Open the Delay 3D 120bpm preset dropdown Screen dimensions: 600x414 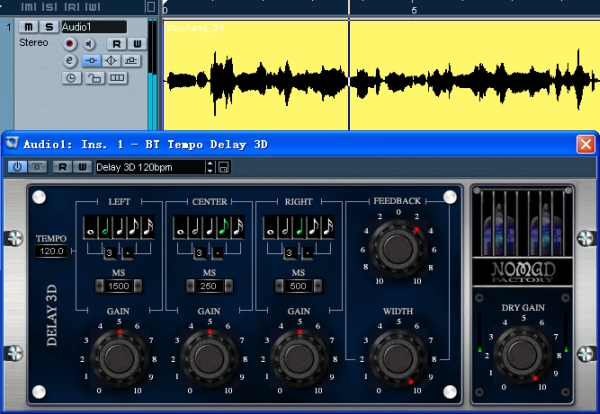pos(150,167)
